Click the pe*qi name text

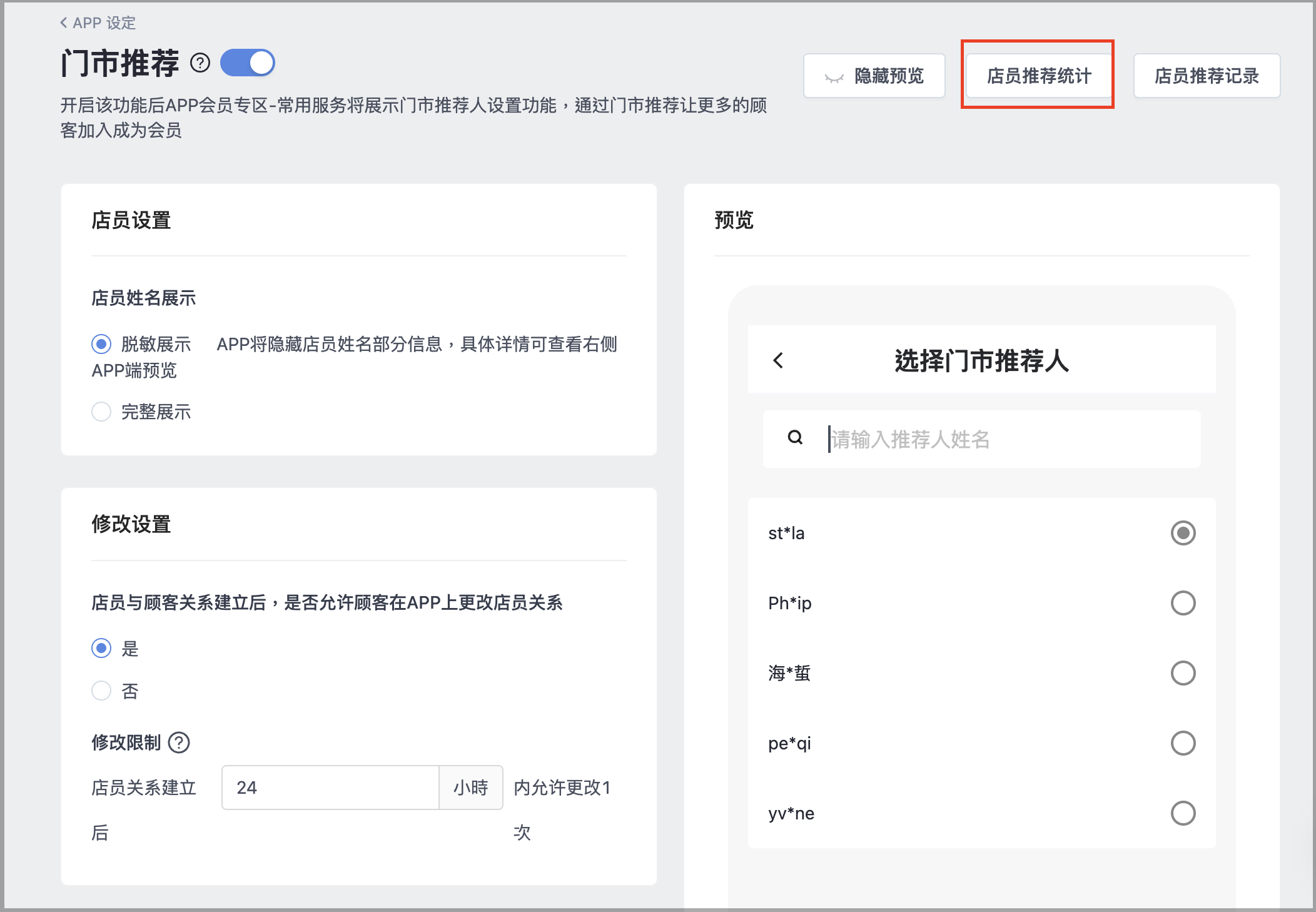click(x=789, y=743)
